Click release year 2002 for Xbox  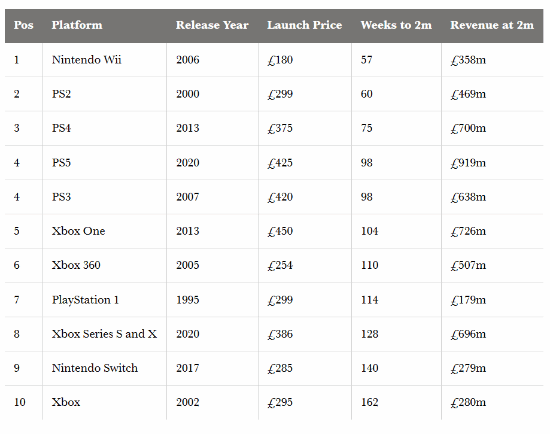coord(188,402)
